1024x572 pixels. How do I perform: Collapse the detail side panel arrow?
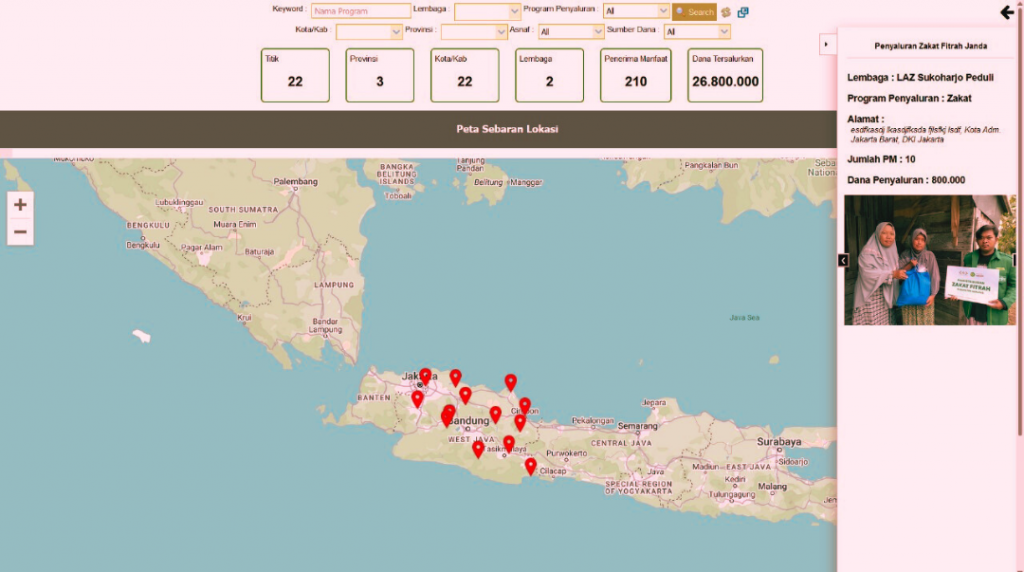(x=825, y=45)
